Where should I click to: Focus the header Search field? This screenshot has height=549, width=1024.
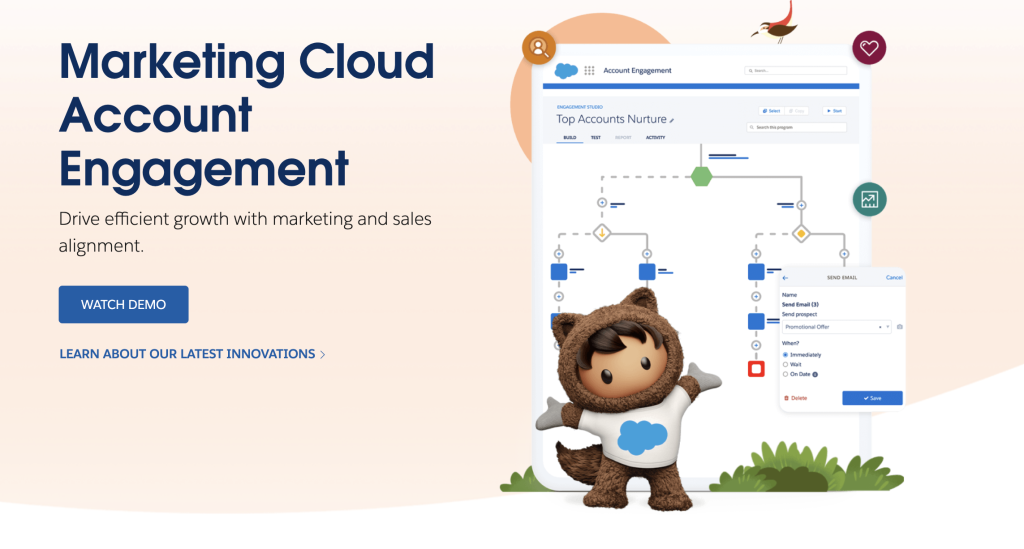pyautogui.click(x=795, y=71)
